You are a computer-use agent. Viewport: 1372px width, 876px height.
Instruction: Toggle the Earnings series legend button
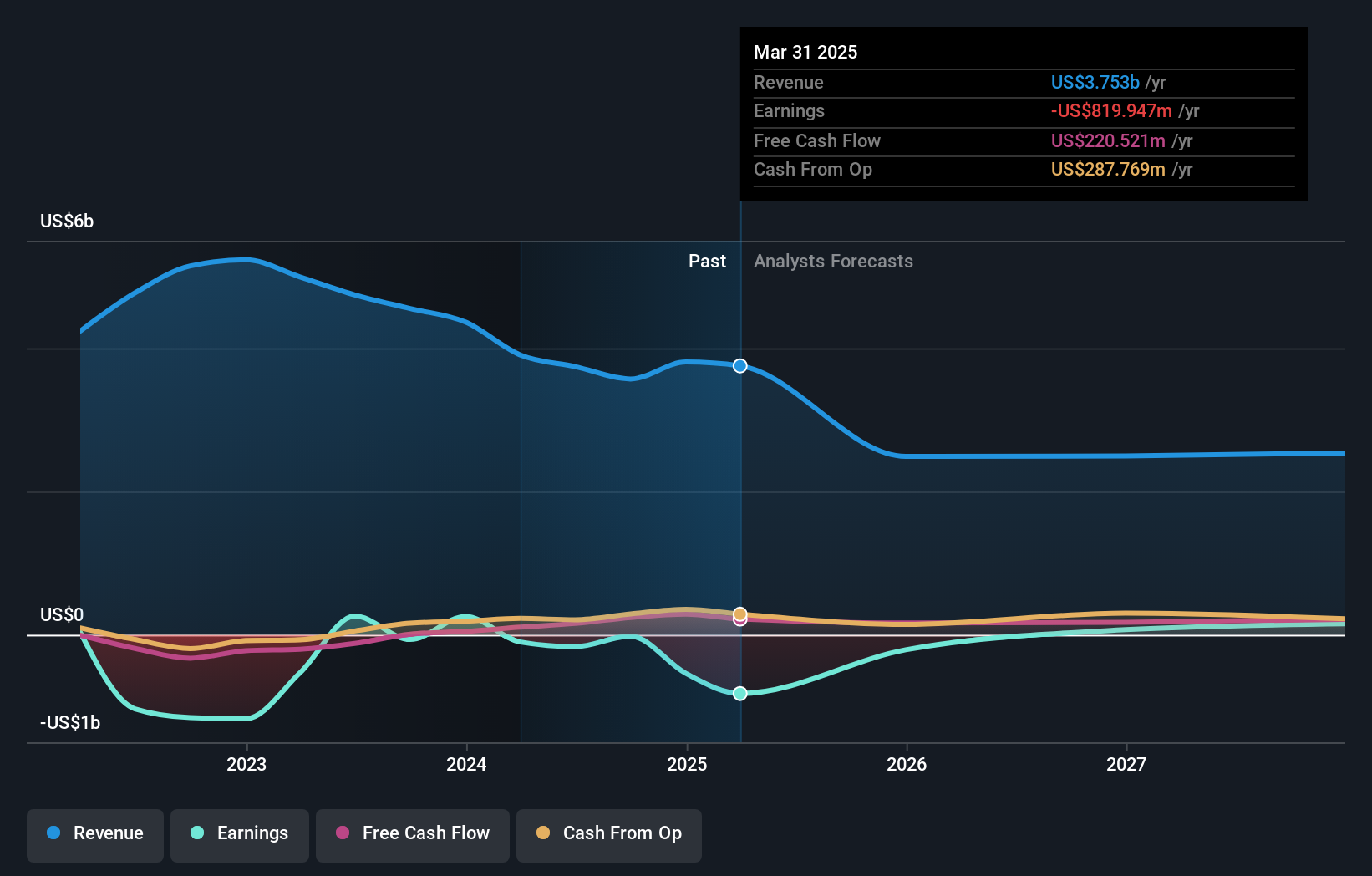(x=240, y=835)
